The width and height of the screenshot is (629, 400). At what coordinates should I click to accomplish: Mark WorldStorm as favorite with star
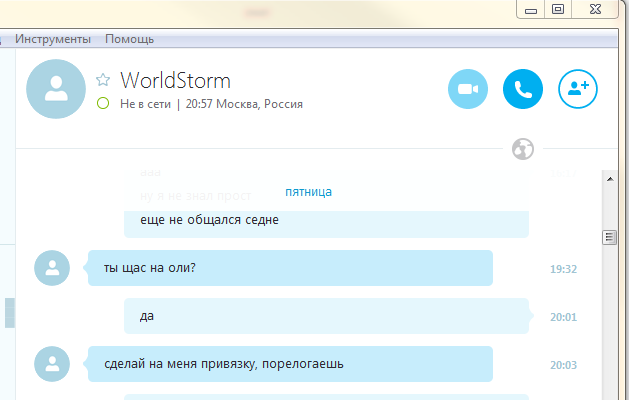pos(103,80)
